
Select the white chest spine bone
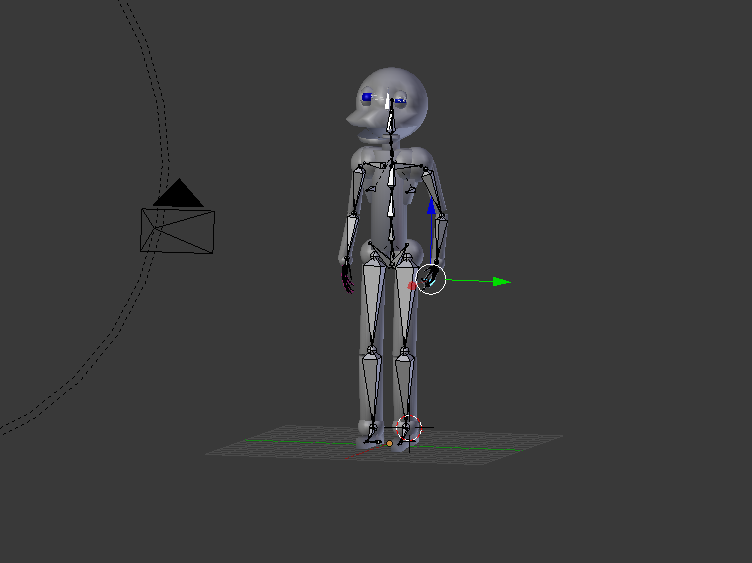391,176
